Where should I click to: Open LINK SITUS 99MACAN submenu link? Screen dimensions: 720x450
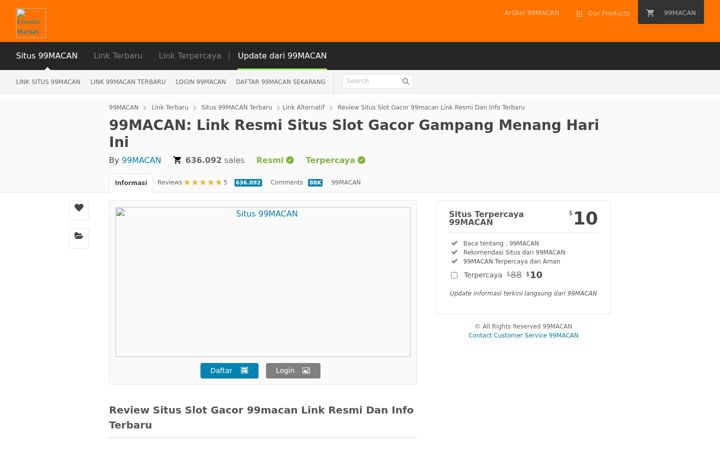(x=48, y=82)
